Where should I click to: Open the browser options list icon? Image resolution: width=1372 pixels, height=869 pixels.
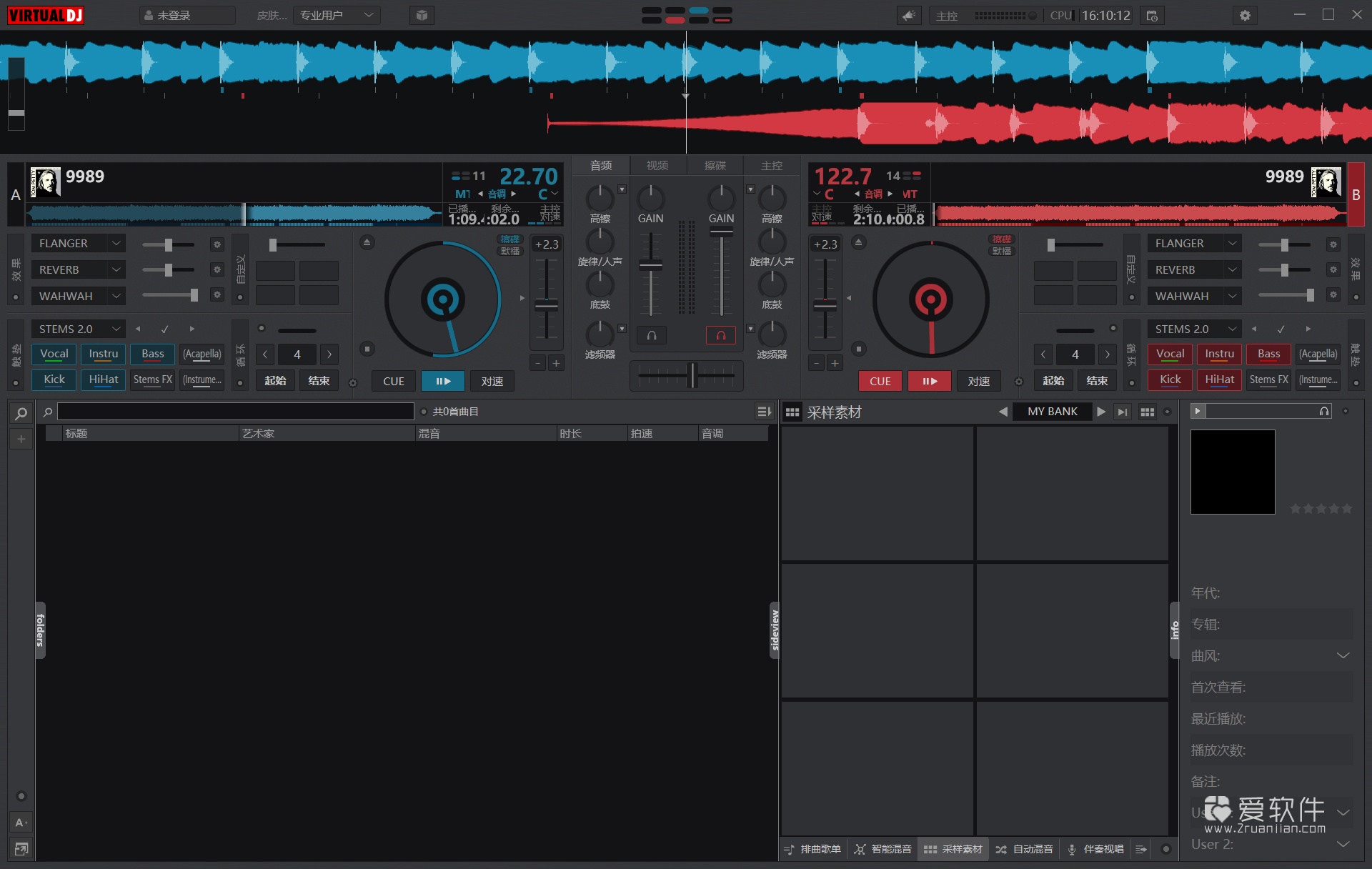click(x=764, y=412)
